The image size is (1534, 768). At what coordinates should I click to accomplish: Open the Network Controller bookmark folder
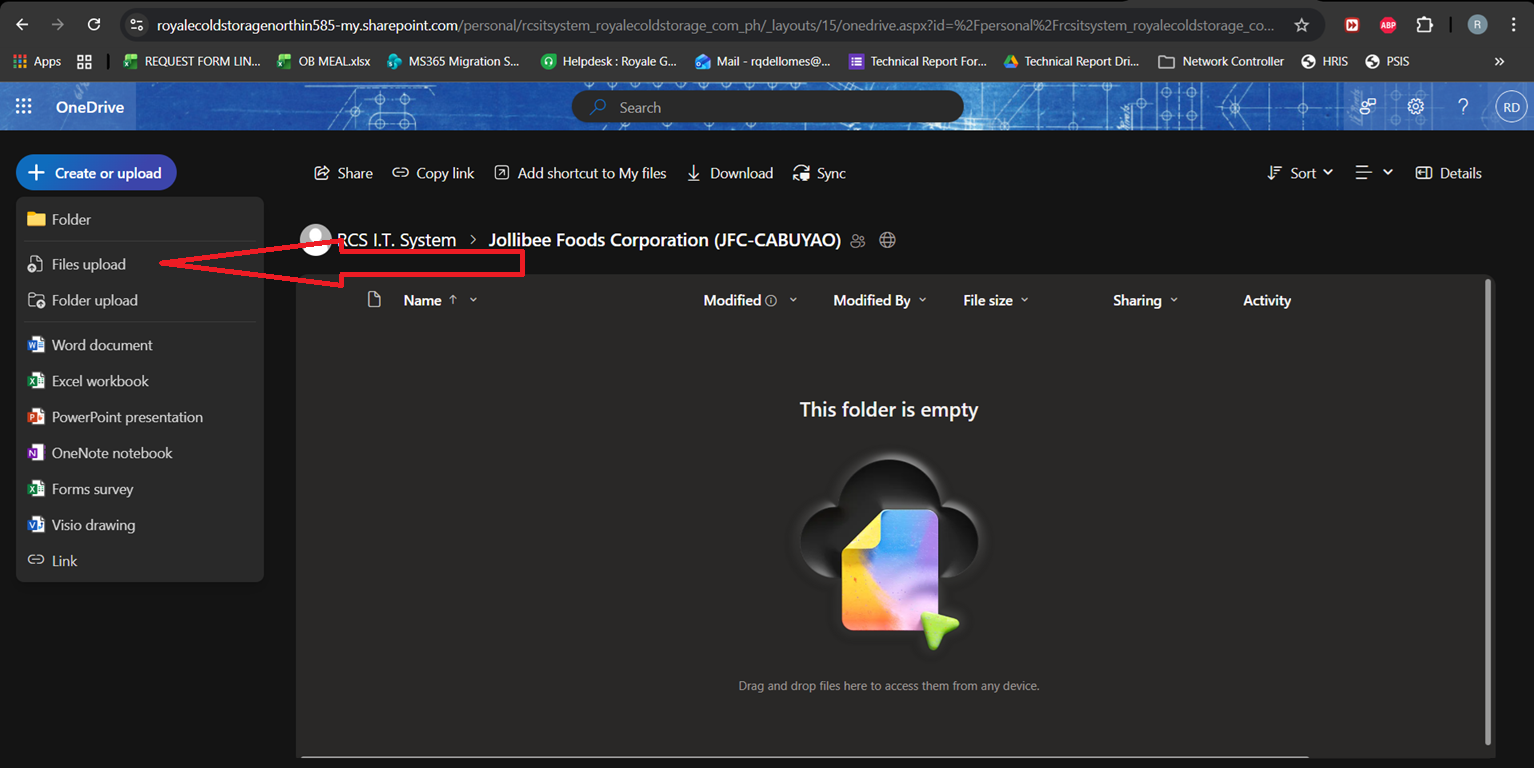[1221, 61]
